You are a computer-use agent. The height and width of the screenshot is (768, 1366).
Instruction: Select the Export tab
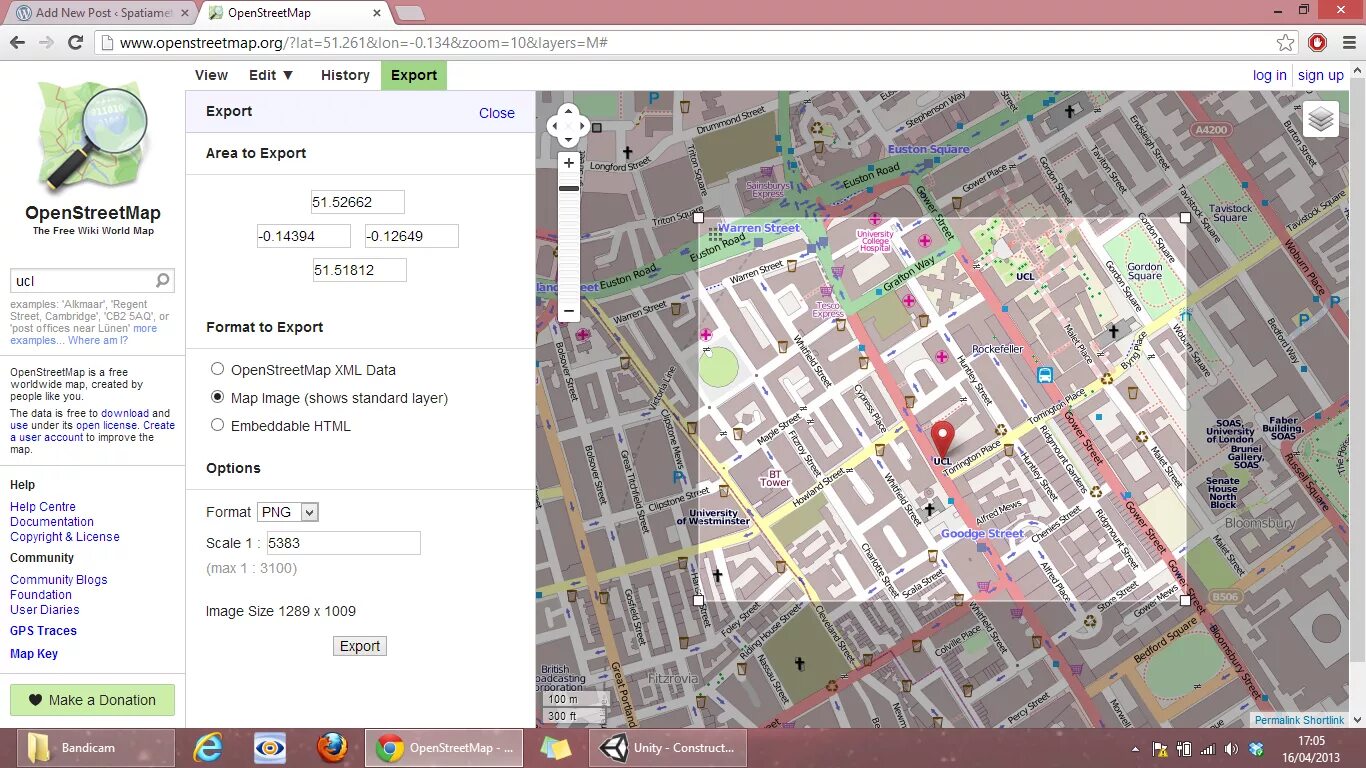point(414,75)
